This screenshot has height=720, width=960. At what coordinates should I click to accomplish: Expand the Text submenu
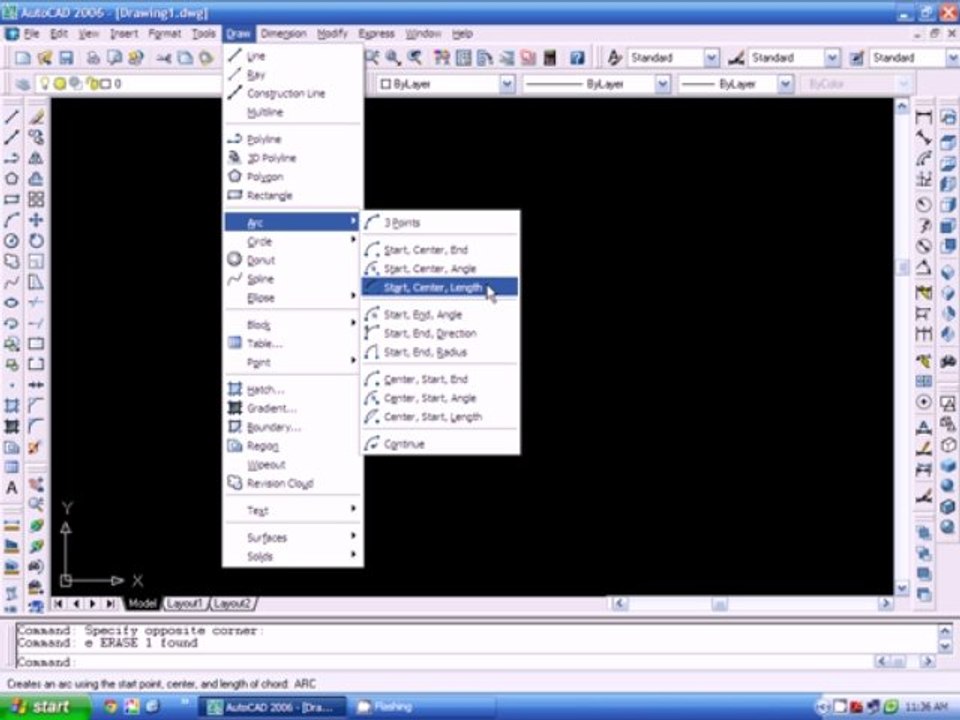pyautogui.click(x=292, y=510)
